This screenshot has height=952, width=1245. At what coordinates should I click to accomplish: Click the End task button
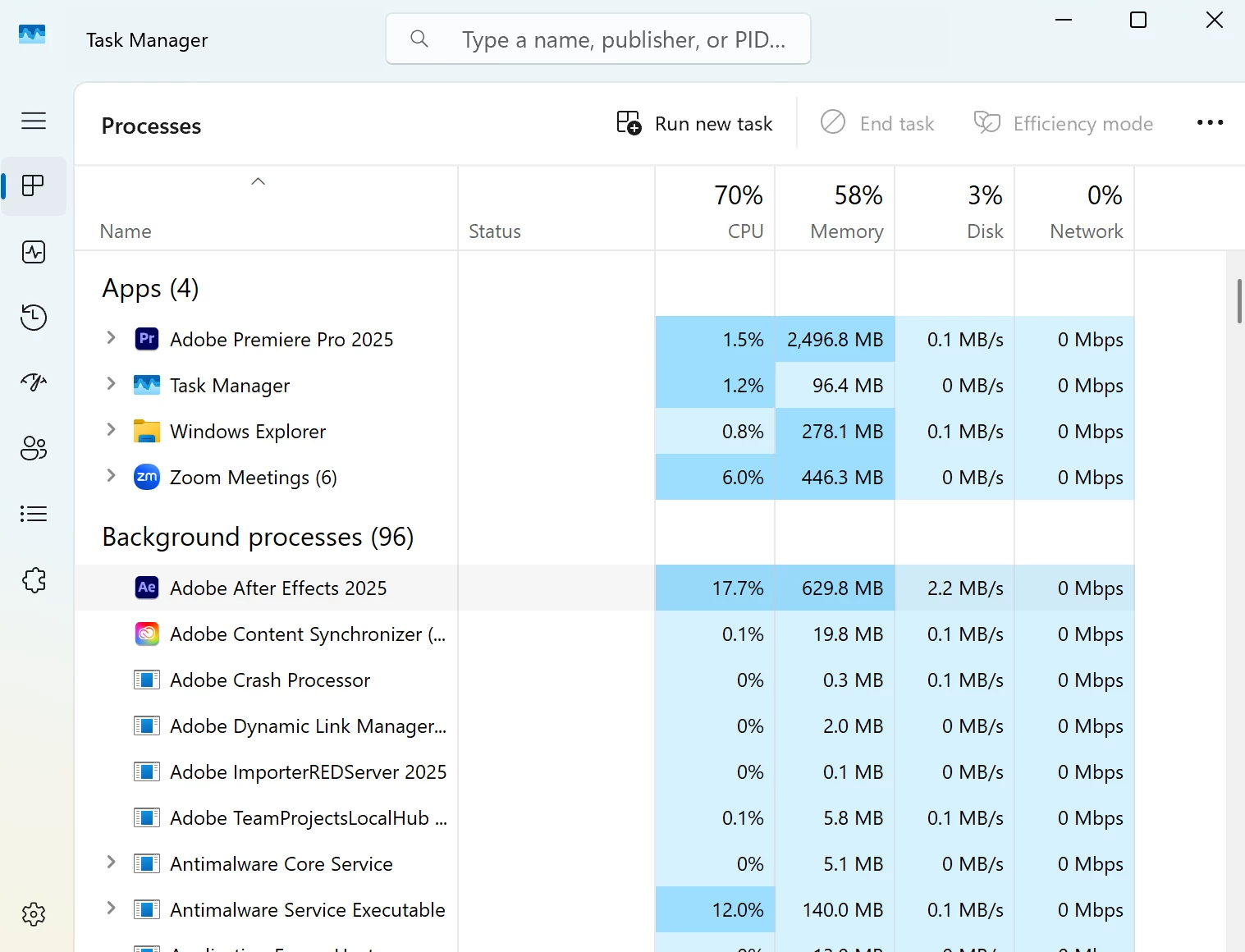tap(877, 123)
